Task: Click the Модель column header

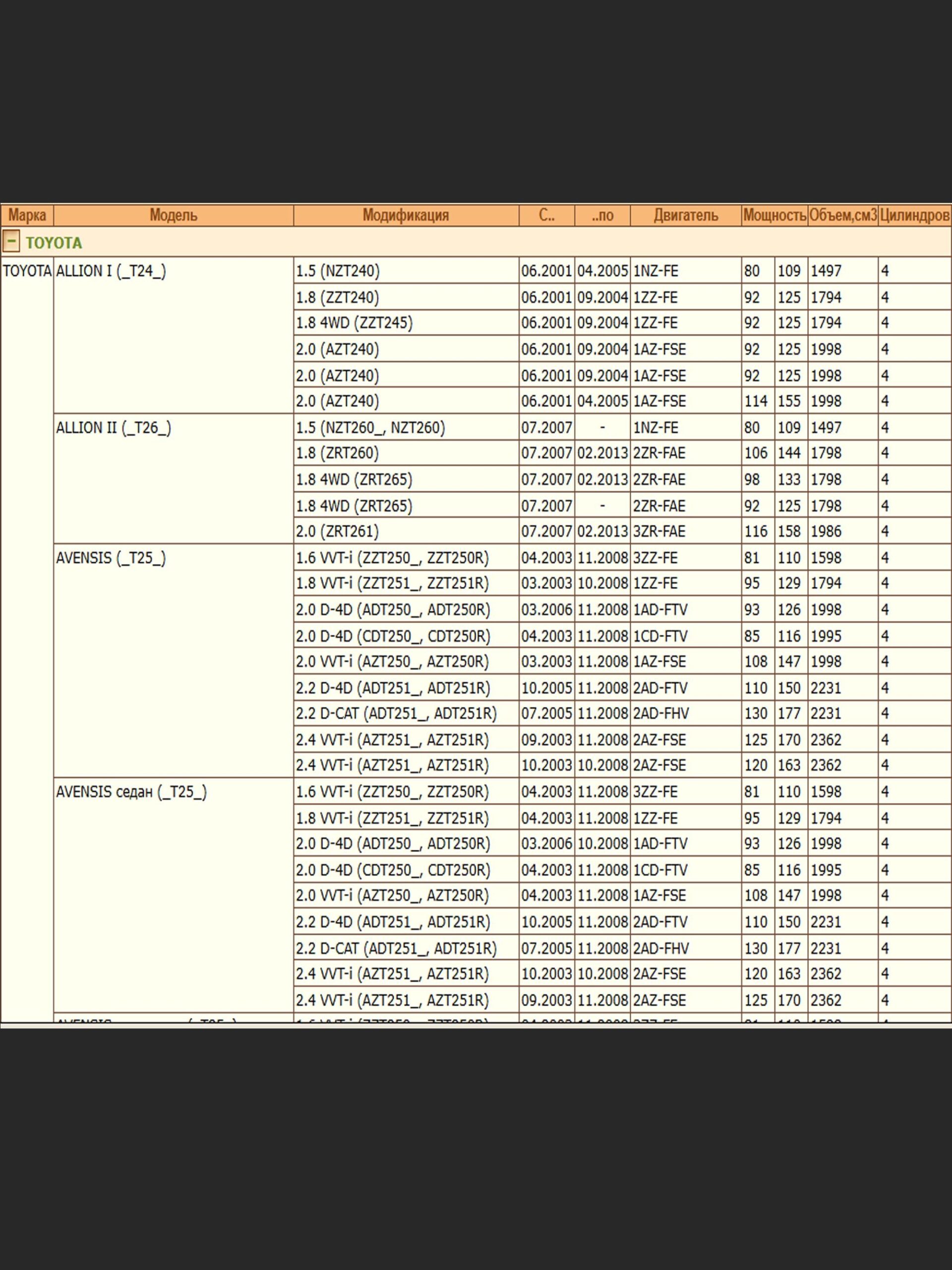Action: (174, 215)
